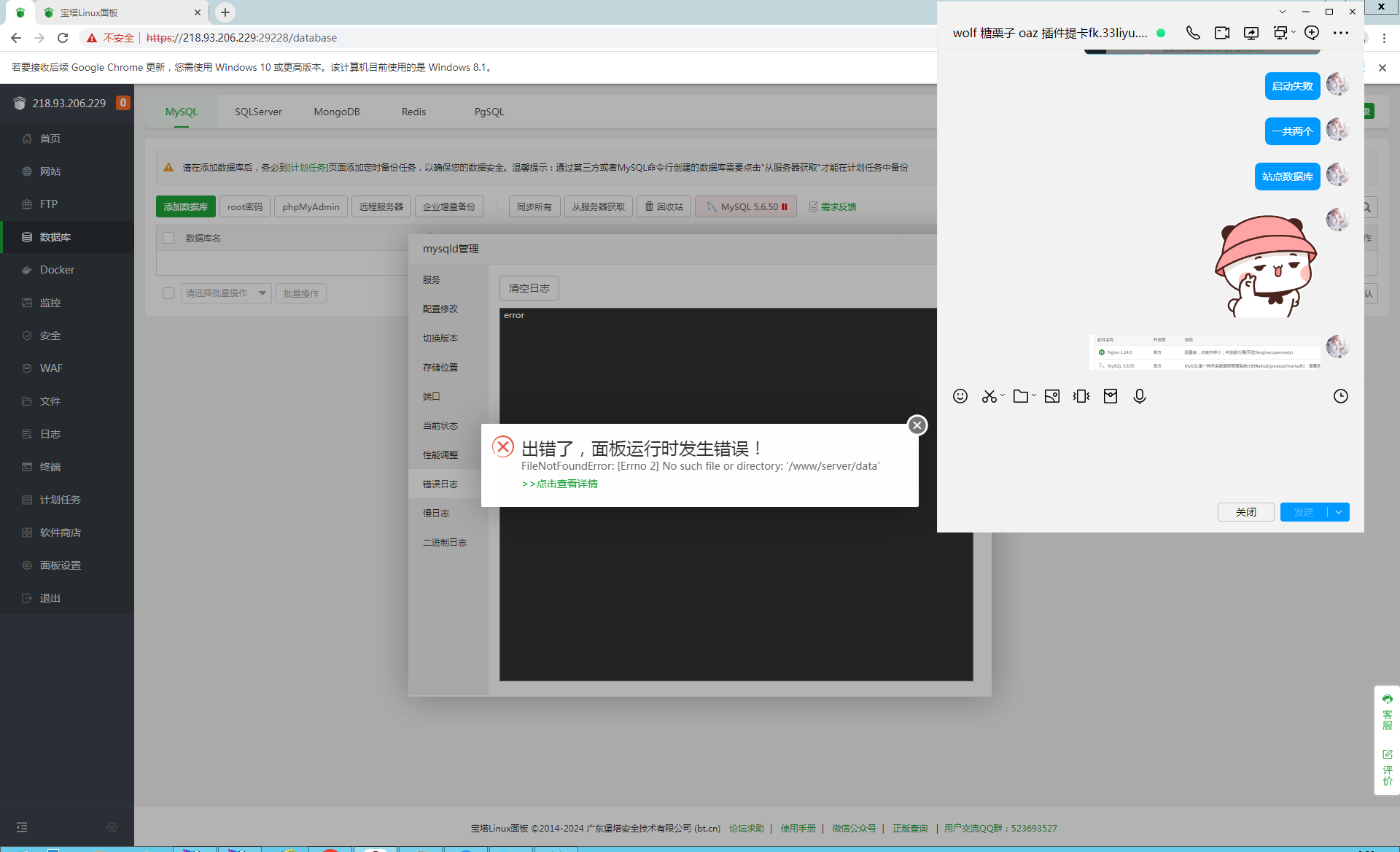Collapse the sidebar menu icon at bottom
1400x852 pixels.
pyautogui.click(x=22, y=827)
